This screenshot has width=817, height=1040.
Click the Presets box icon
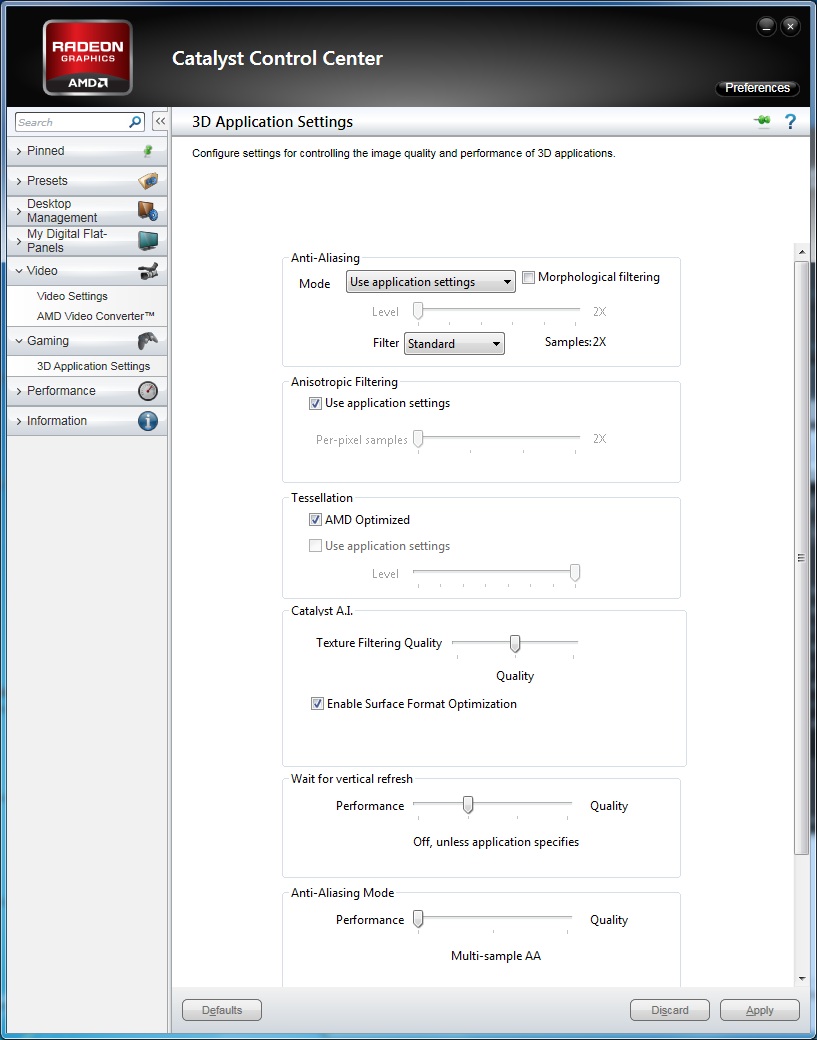148,180
